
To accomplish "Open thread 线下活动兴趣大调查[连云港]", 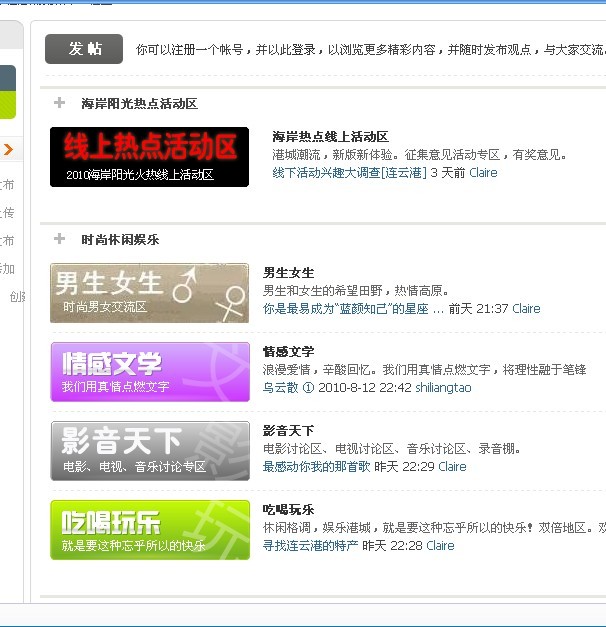I will pyautogui.click(x=350, y=173).
